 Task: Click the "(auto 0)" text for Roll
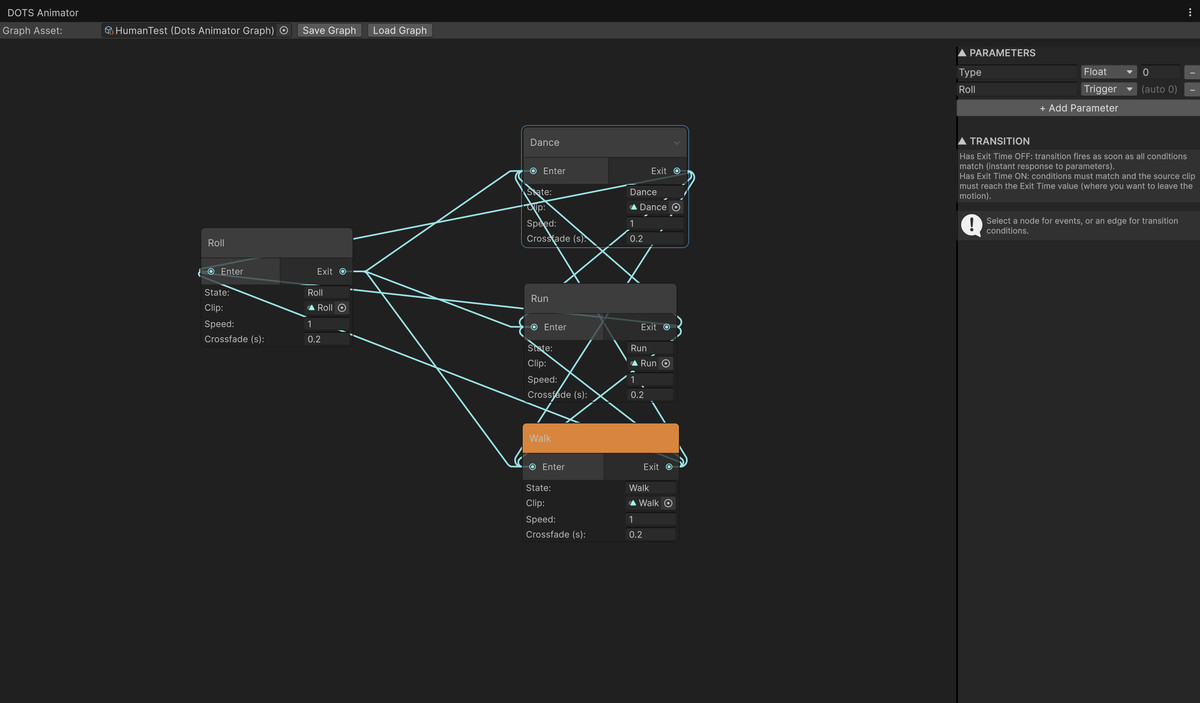(x=1159, y=90)
